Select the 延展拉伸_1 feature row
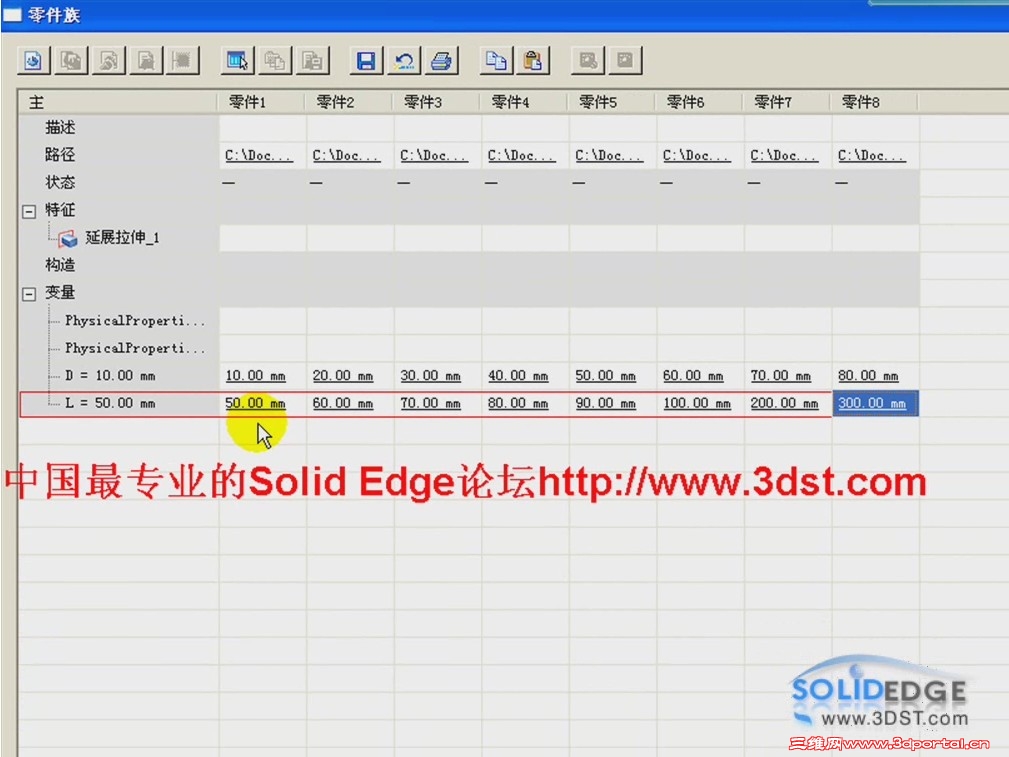The height and width of the screenshot is (757, 1009). pos(122,238)
